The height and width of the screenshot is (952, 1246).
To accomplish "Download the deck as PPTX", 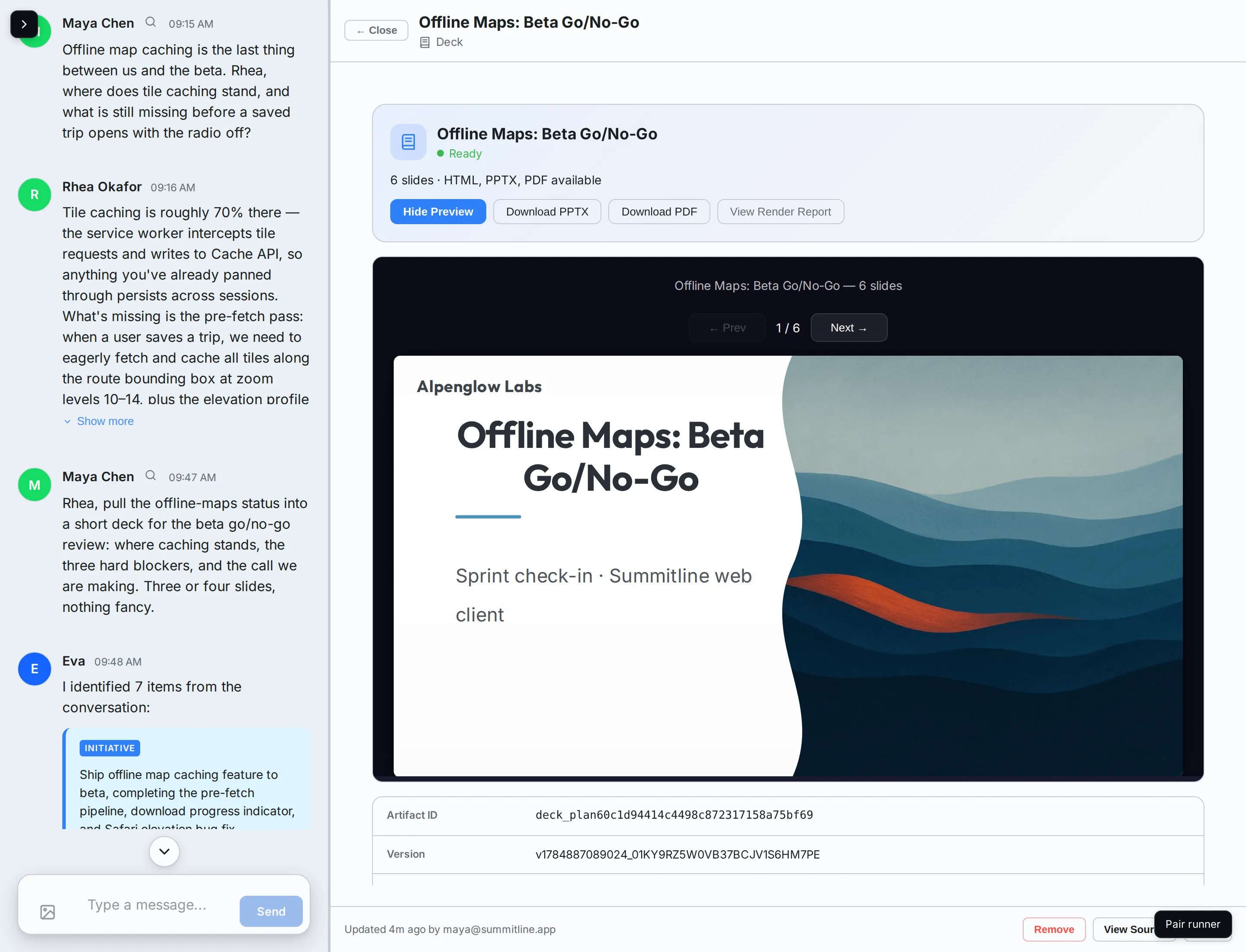I will (547, 211).
